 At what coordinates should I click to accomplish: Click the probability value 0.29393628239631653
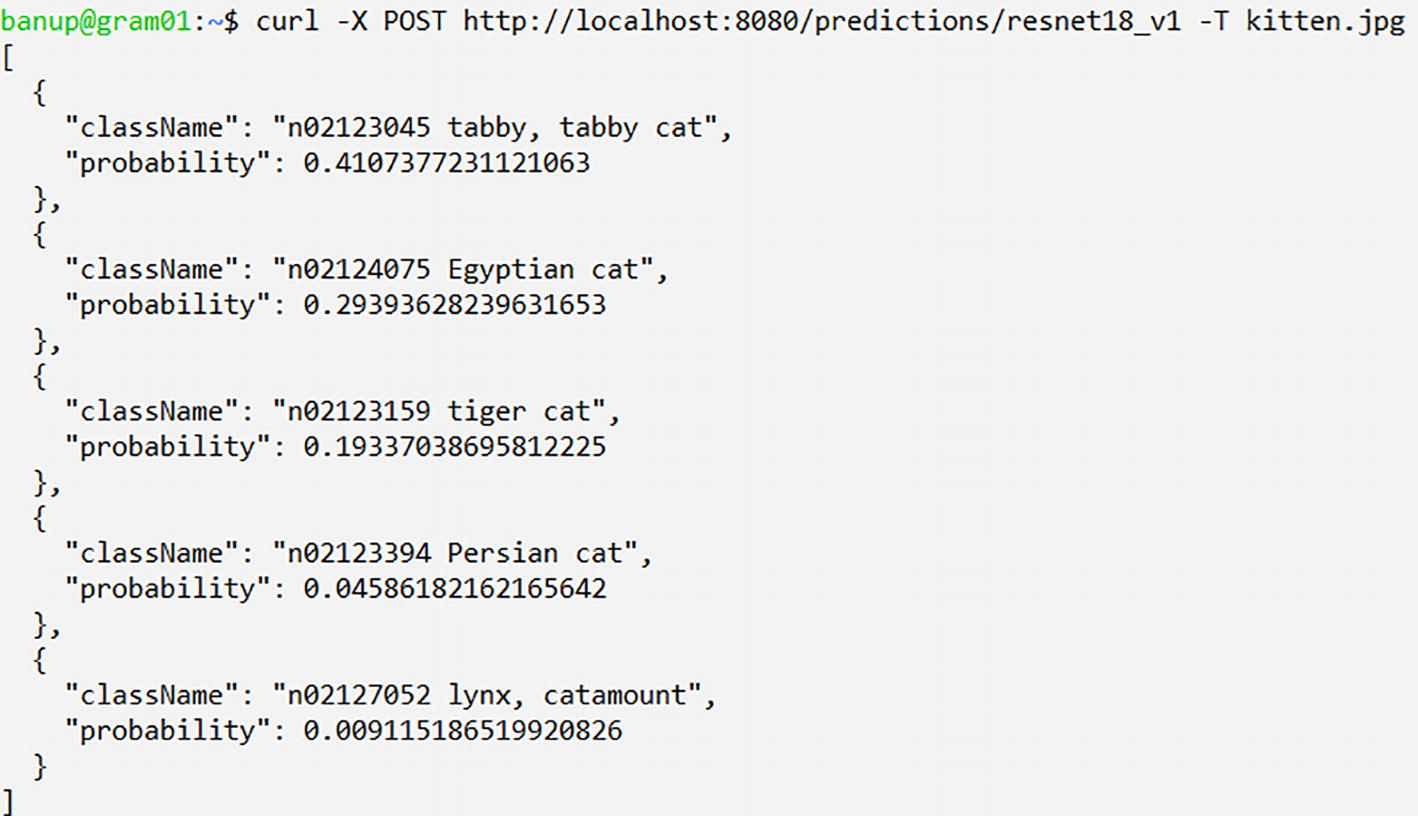click(x=454, y=305)
